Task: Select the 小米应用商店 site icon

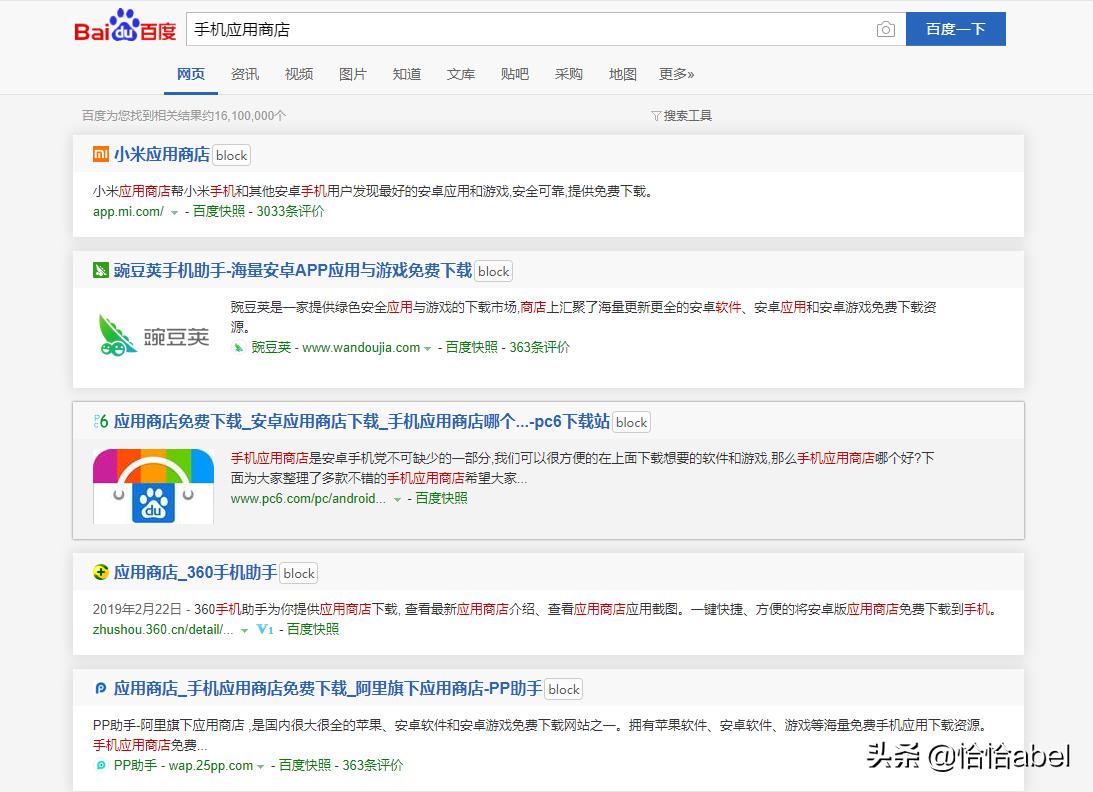Action: [100, 154]
